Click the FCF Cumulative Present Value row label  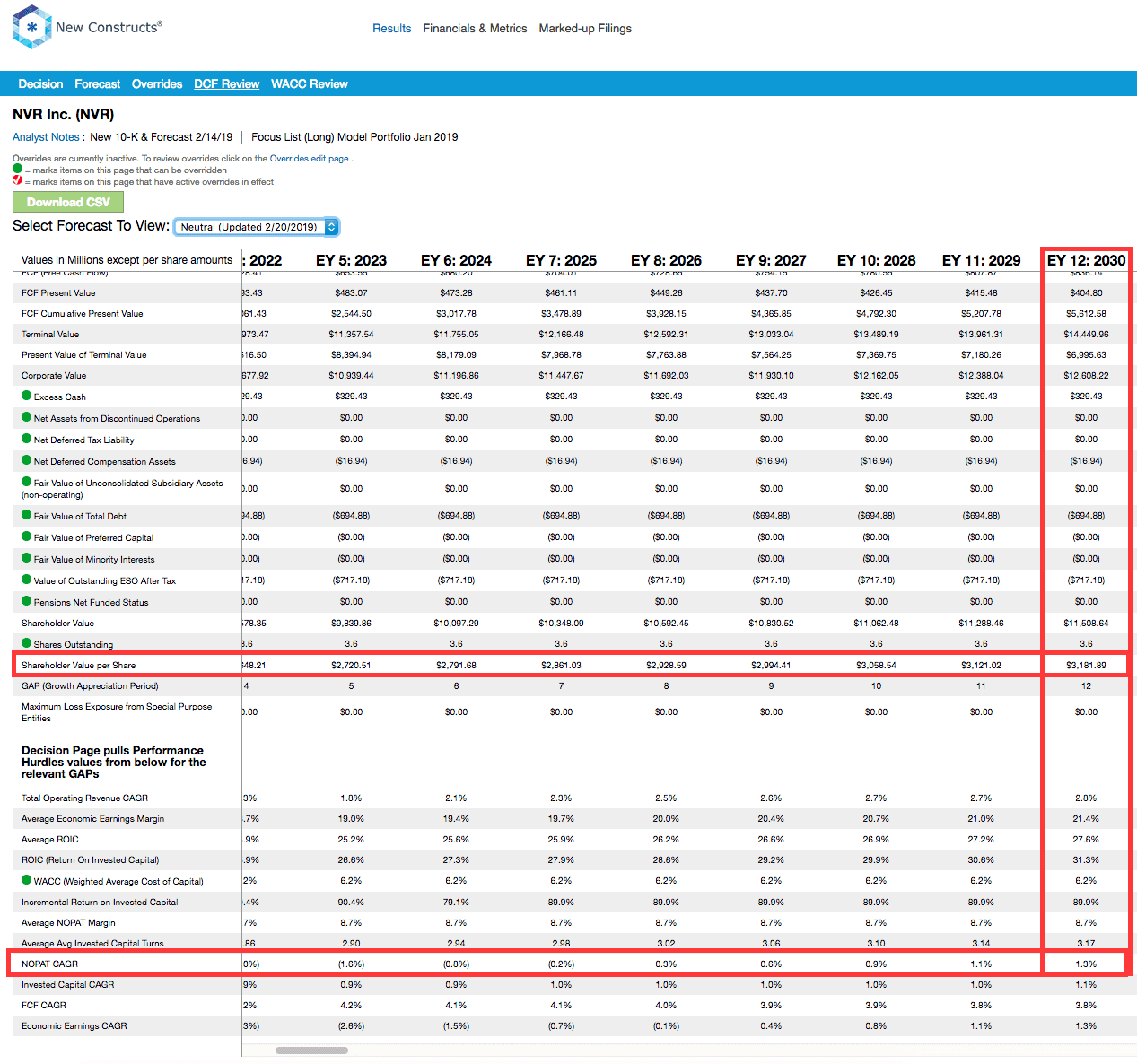point(83,313)
